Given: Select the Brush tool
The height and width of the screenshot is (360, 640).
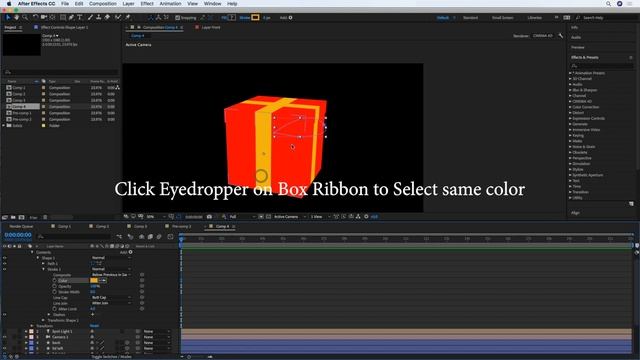Looking at the screenshot, I should 90,18.
